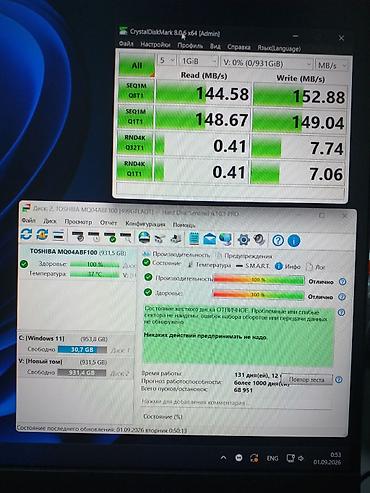Viewport: 370px width, 493px height.
Task: Open the test size dropdown showing 1GiB
Action: pyautogui.click(x=198, y=61)
